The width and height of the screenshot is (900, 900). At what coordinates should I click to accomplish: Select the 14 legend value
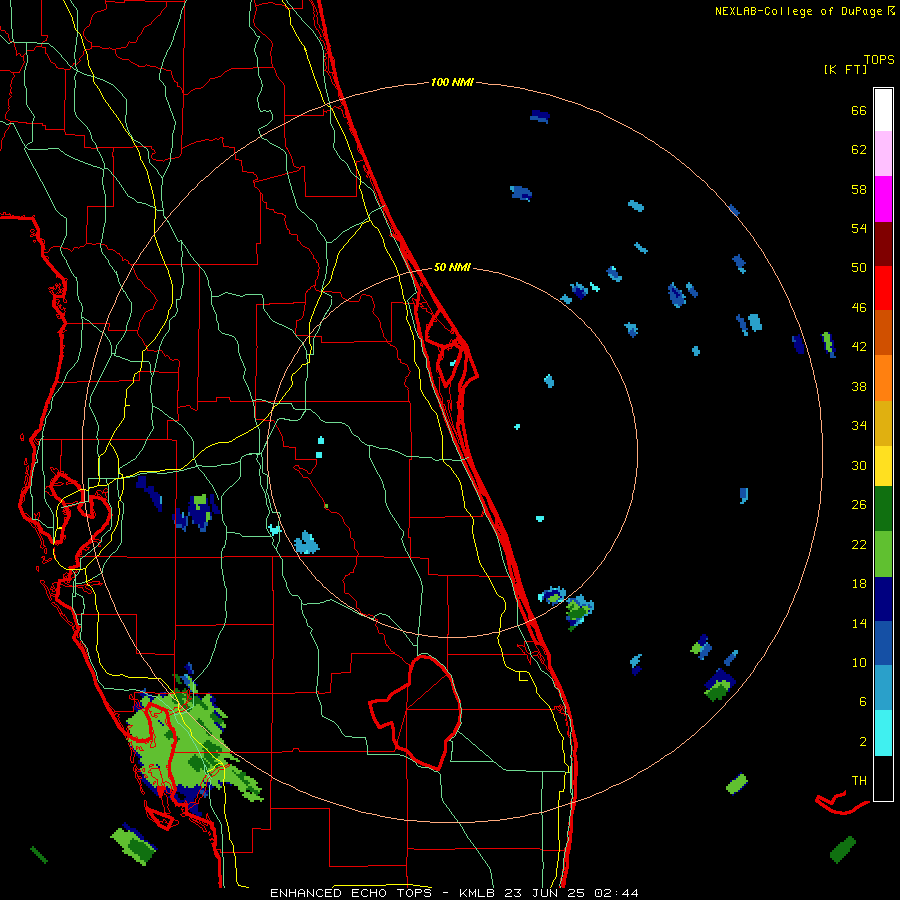(859, 623)
